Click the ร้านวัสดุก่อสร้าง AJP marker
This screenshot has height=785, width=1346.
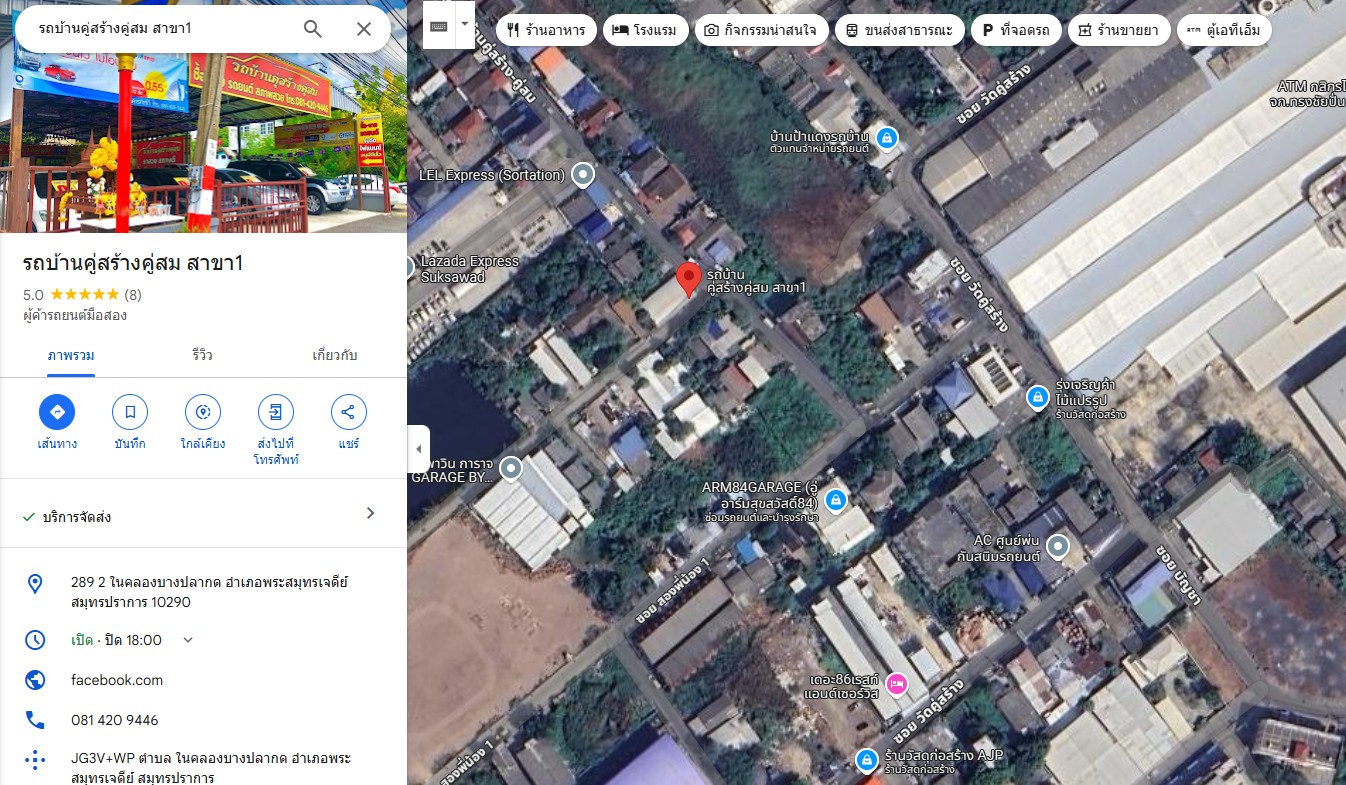[867, 762]
